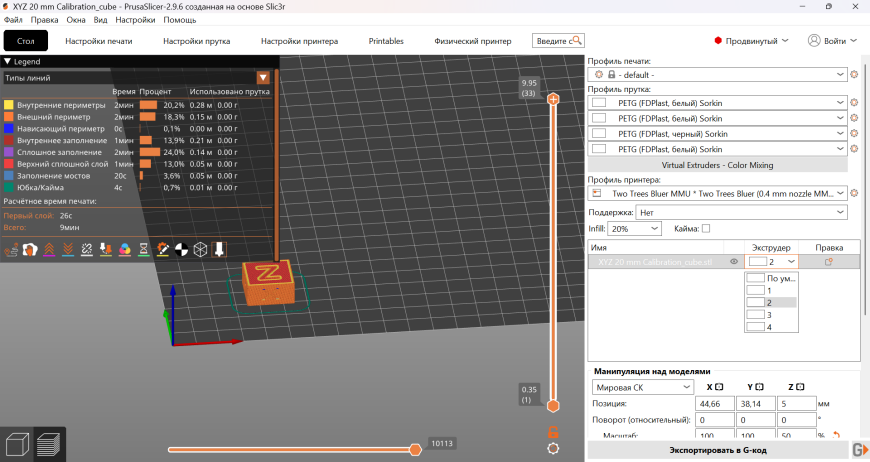Screen dimensions: 870x462
Task: Switch to Настройки принтера tab
Action: (300, 41)
